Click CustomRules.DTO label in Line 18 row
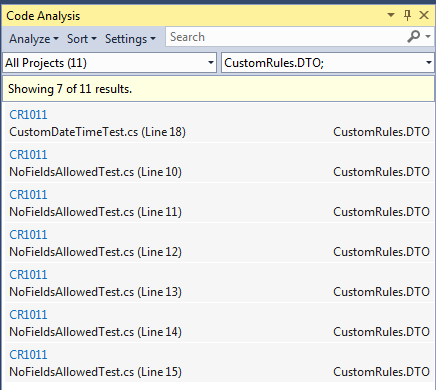Viewport: 436px width, 390px height. [381, 132]
